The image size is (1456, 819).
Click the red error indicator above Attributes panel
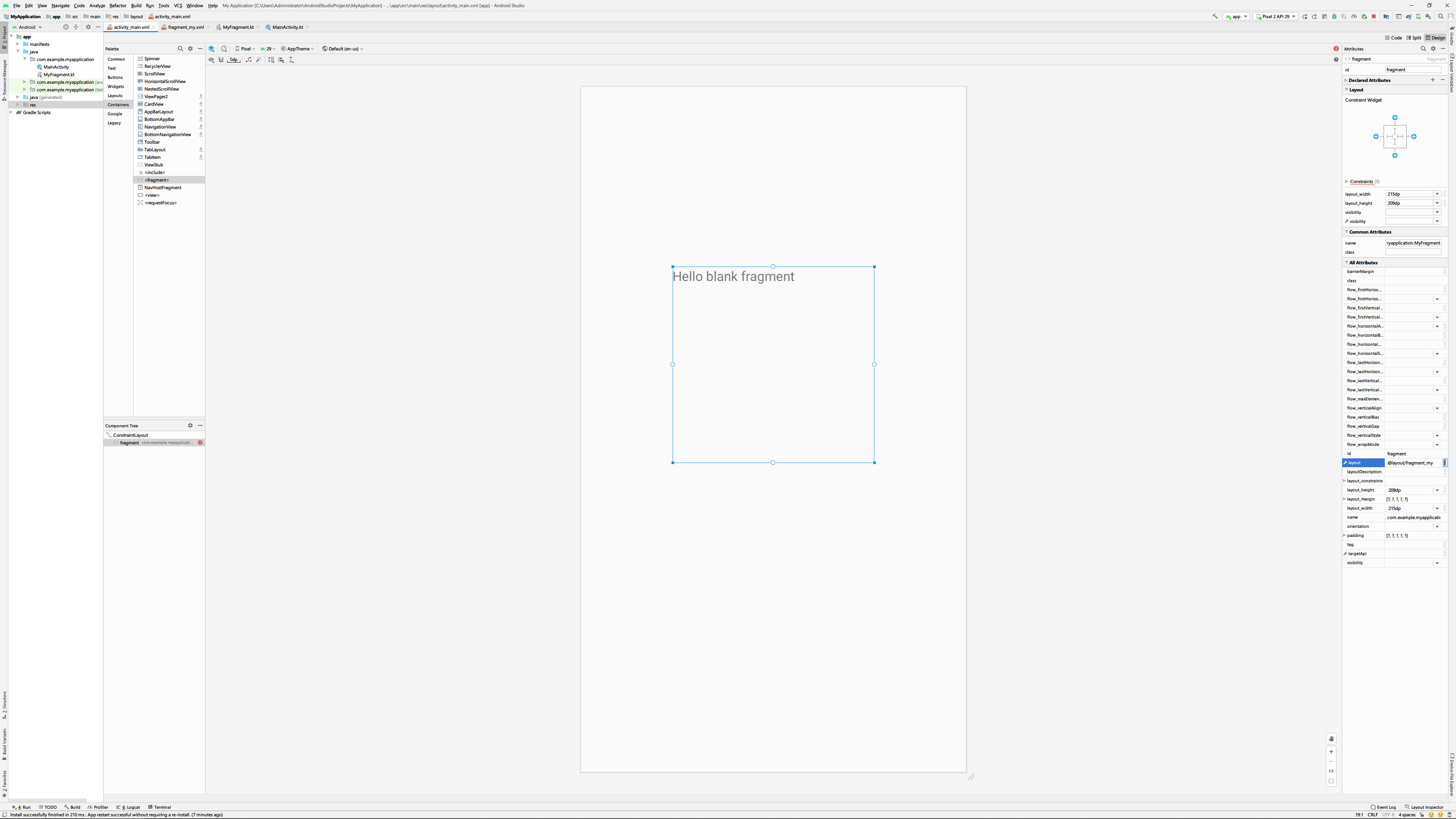(x=1336, y=49)
